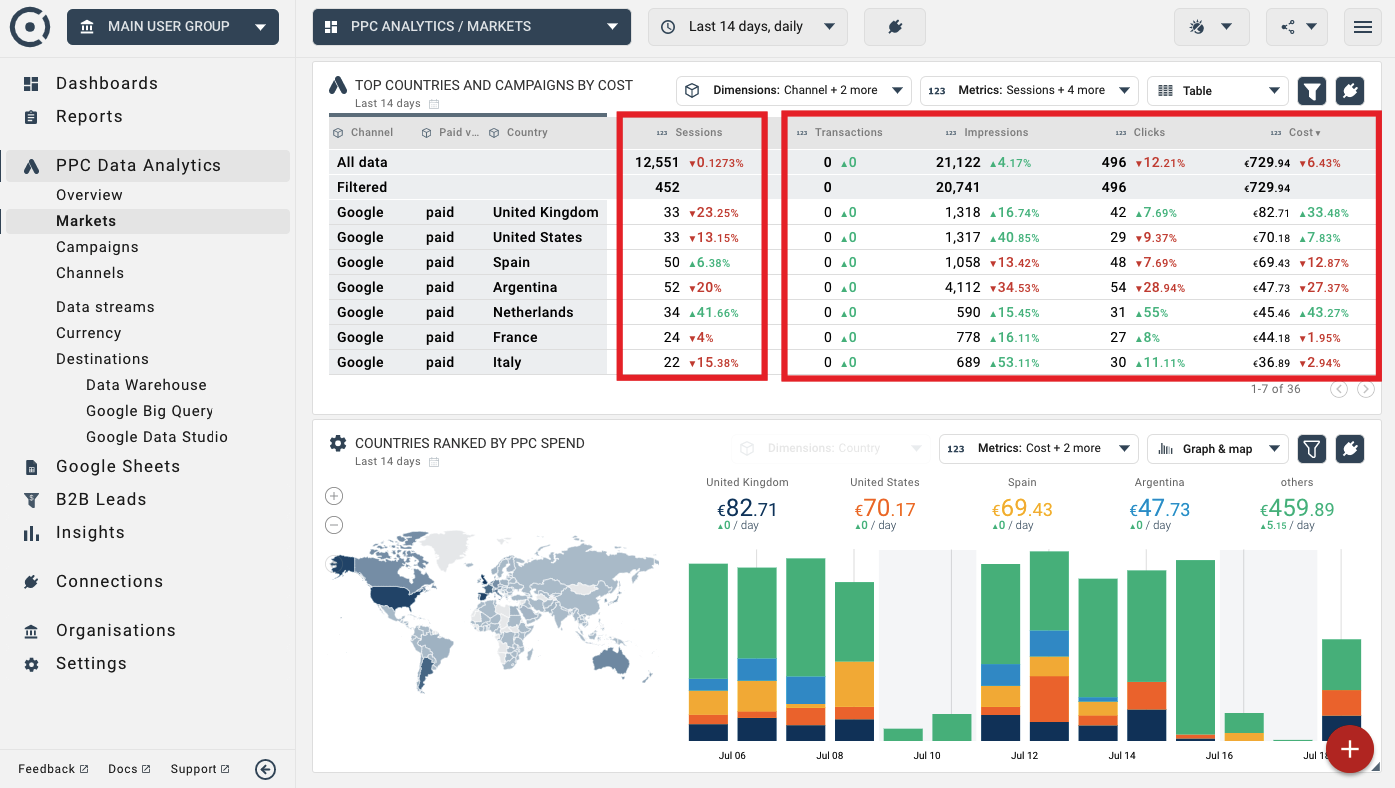1395x788 pixels.
Task: Expand PPC Analytics / Markets dropdown
Action: click(472, 27)
